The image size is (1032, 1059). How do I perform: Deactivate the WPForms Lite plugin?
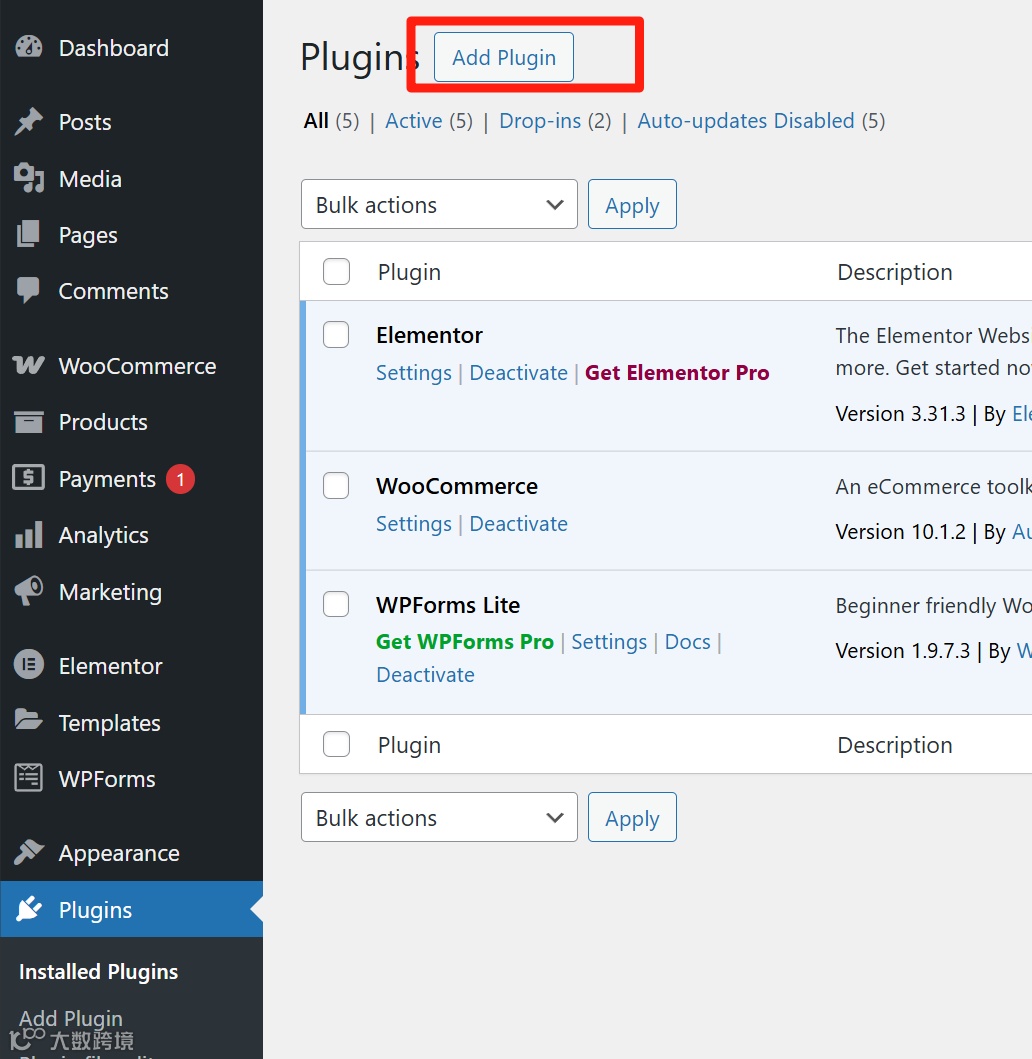click(425, 675)
